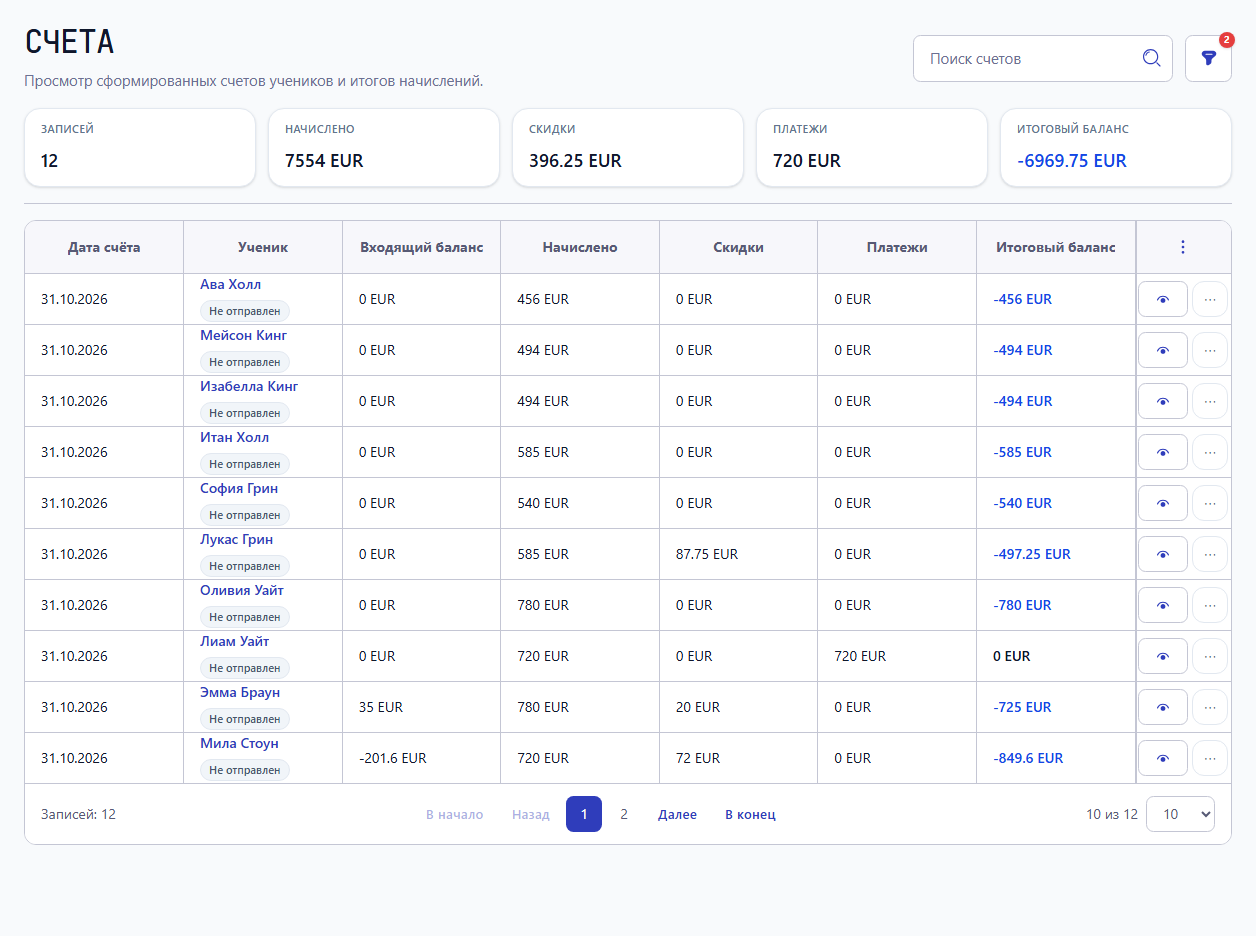Click the В начало pagination link

tap(454, 814)
